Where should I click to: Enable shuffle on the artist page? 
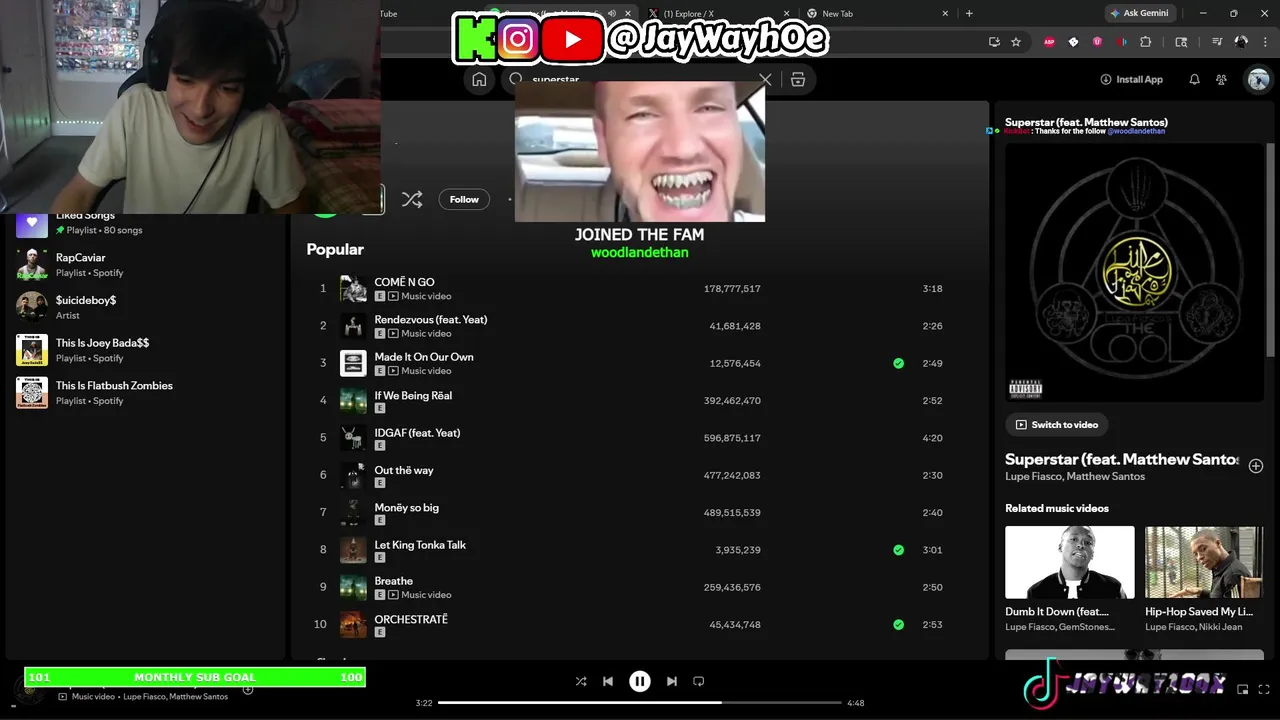(412, 199)
